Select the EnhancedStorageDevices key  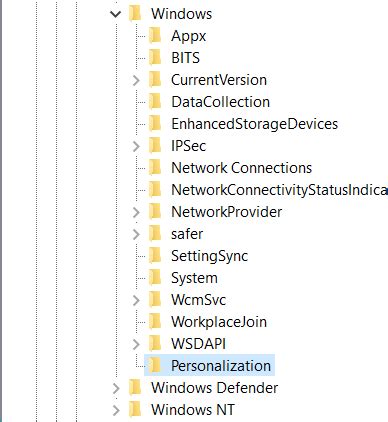[x=254, y=124]
